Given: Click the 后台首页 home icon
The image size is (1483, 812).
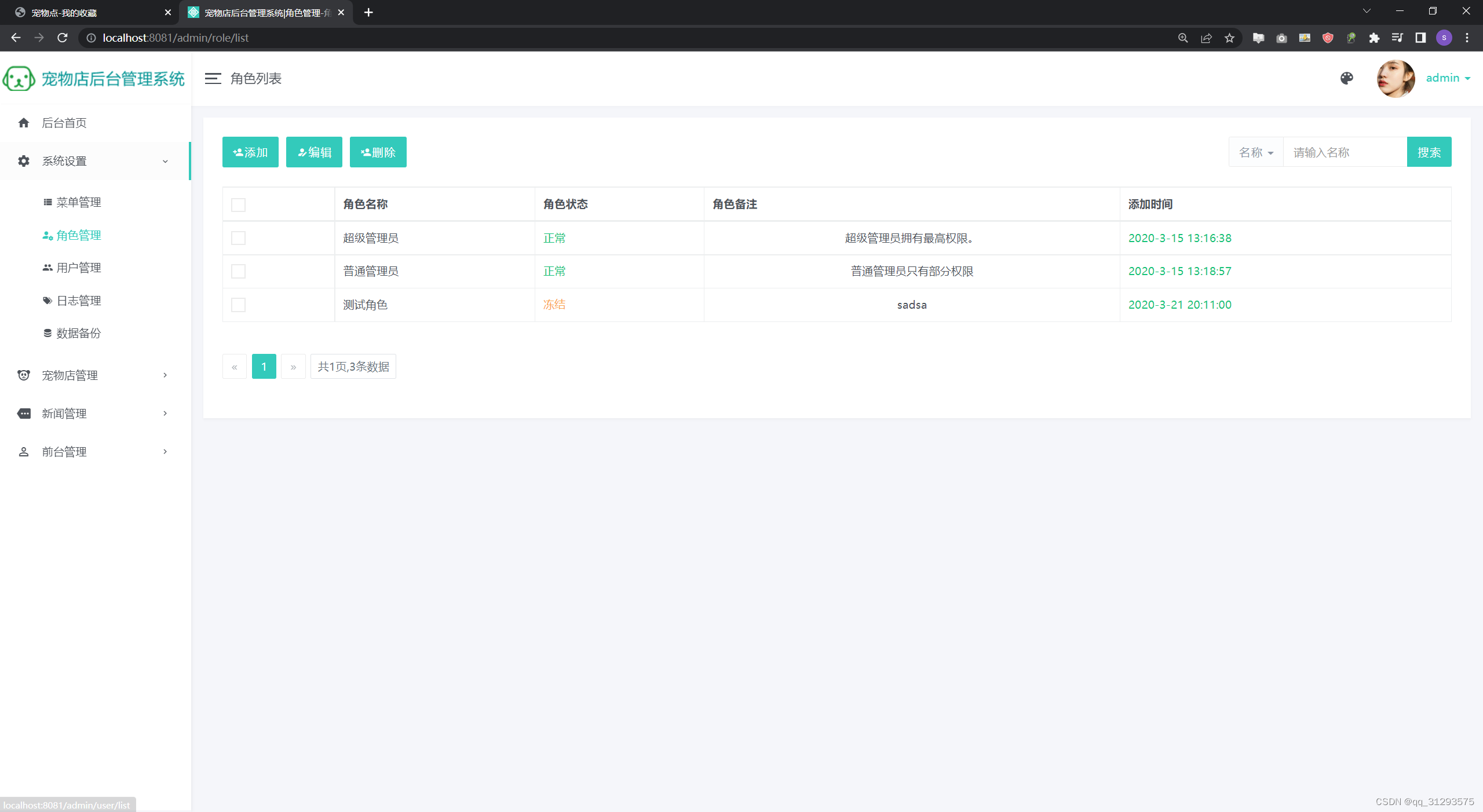Looking at the screenshot, I should pos(24,123).
